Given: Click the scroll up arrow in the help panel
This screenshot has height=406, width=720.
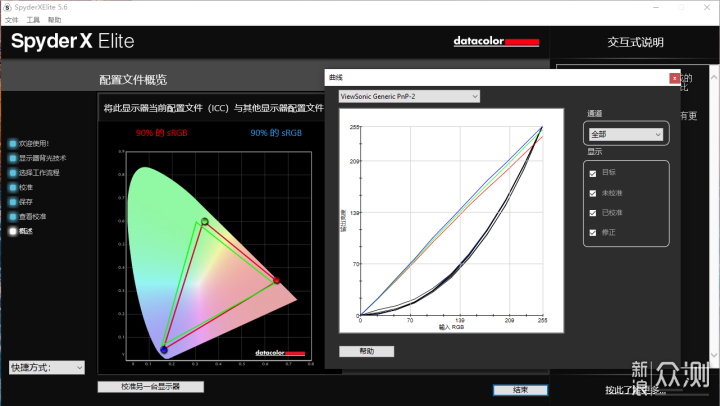Looking at the screenshot, I should [x=714, y=78].
